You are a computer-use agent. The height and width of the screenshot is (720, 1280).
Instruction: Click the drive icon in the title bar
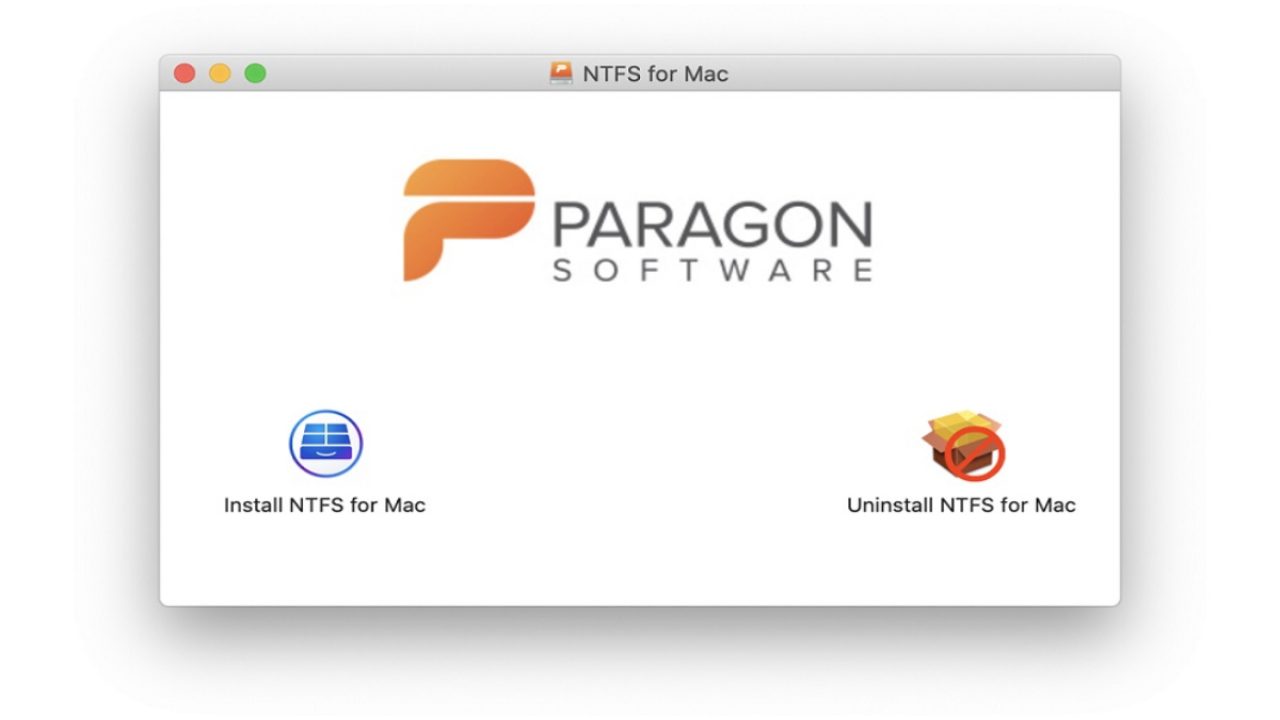(561, 73)
